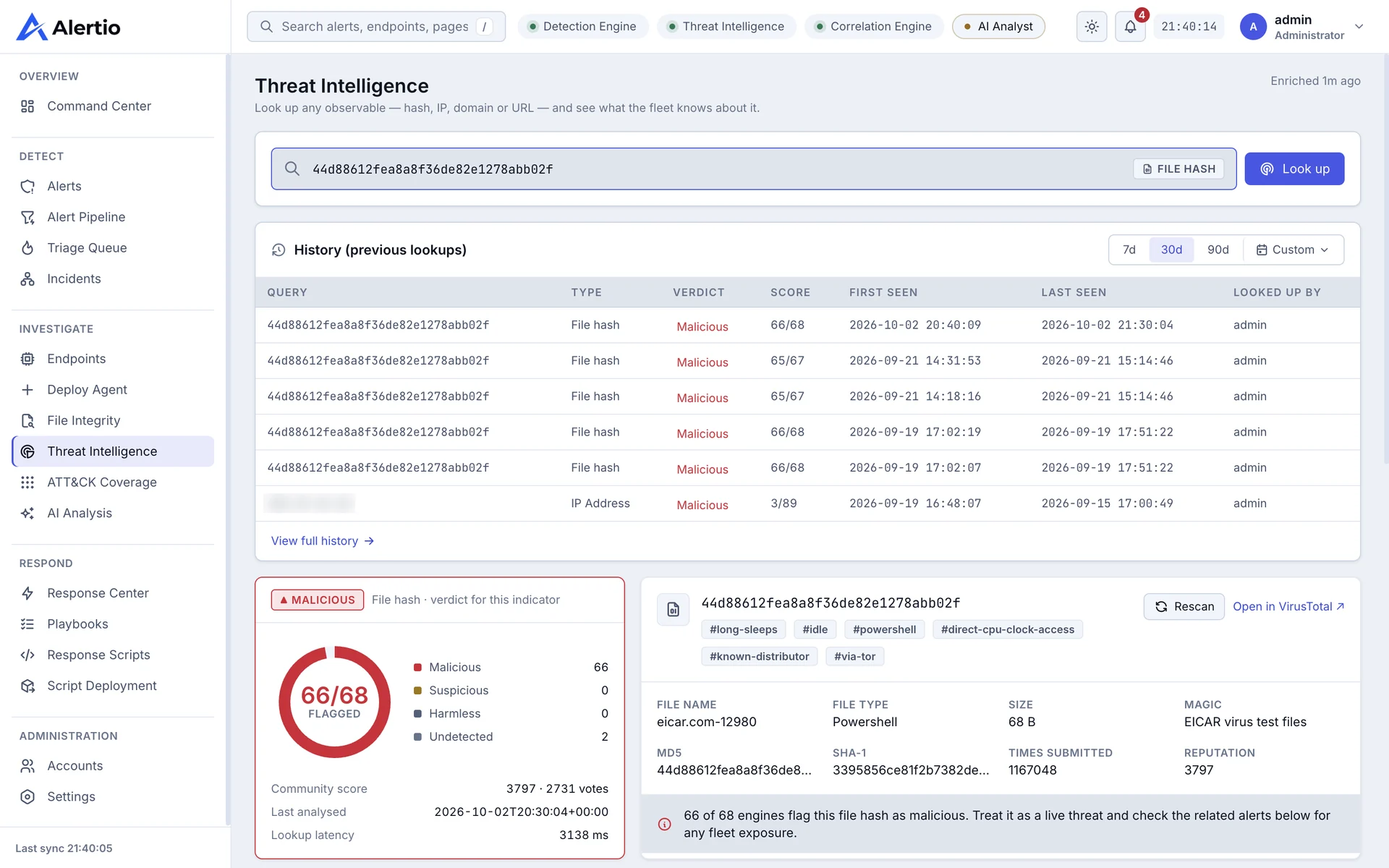Screen dimensions: 1389x868
Task: Click the Detection Engine status pill
Action: coord(582,27)
